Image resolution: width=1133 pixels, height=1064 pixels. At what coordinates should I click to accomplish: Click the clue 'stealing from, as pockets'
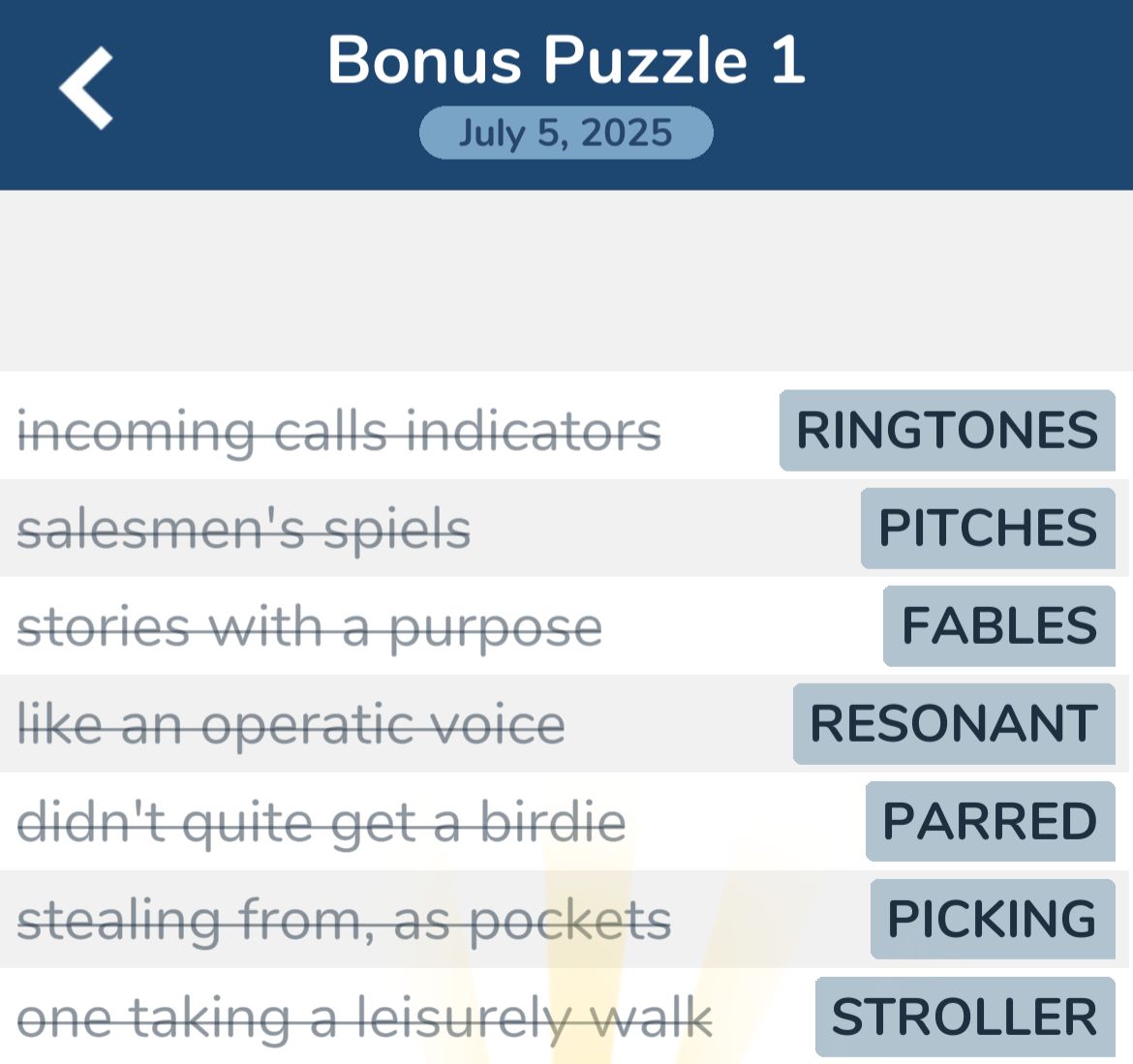pos(344,920)
